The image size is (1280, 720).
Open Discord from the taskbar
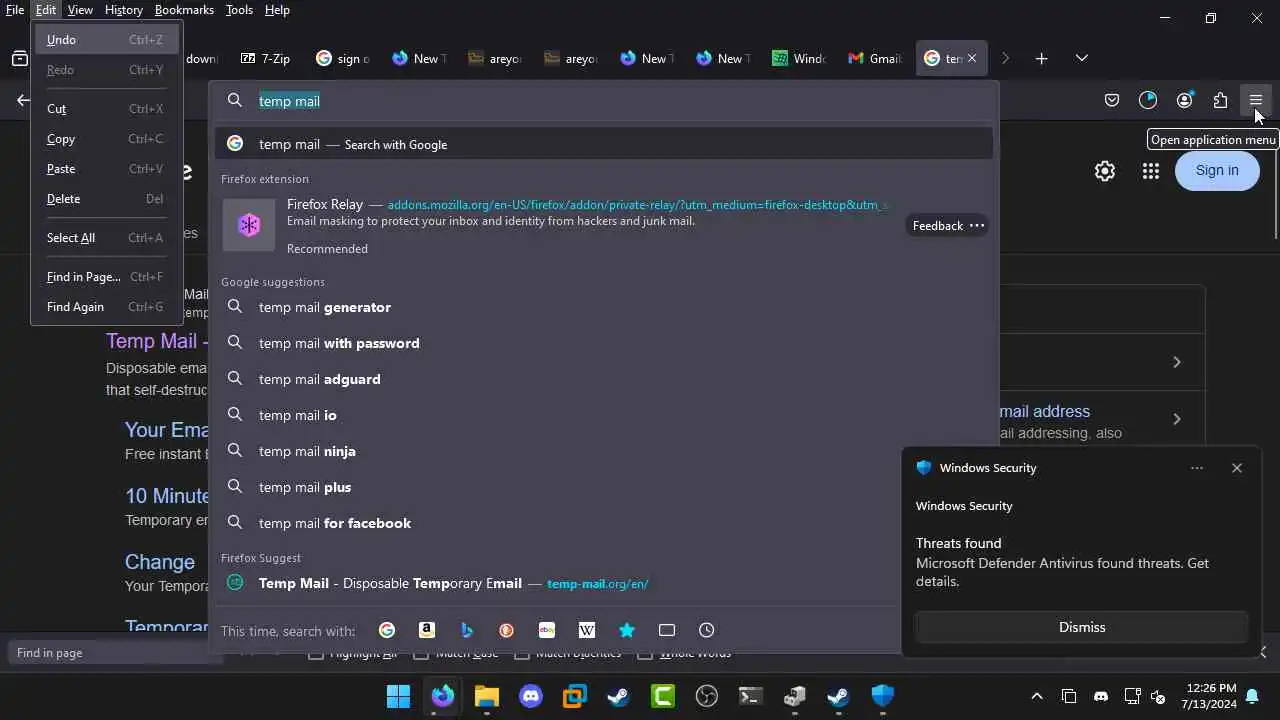click(531, 696)
